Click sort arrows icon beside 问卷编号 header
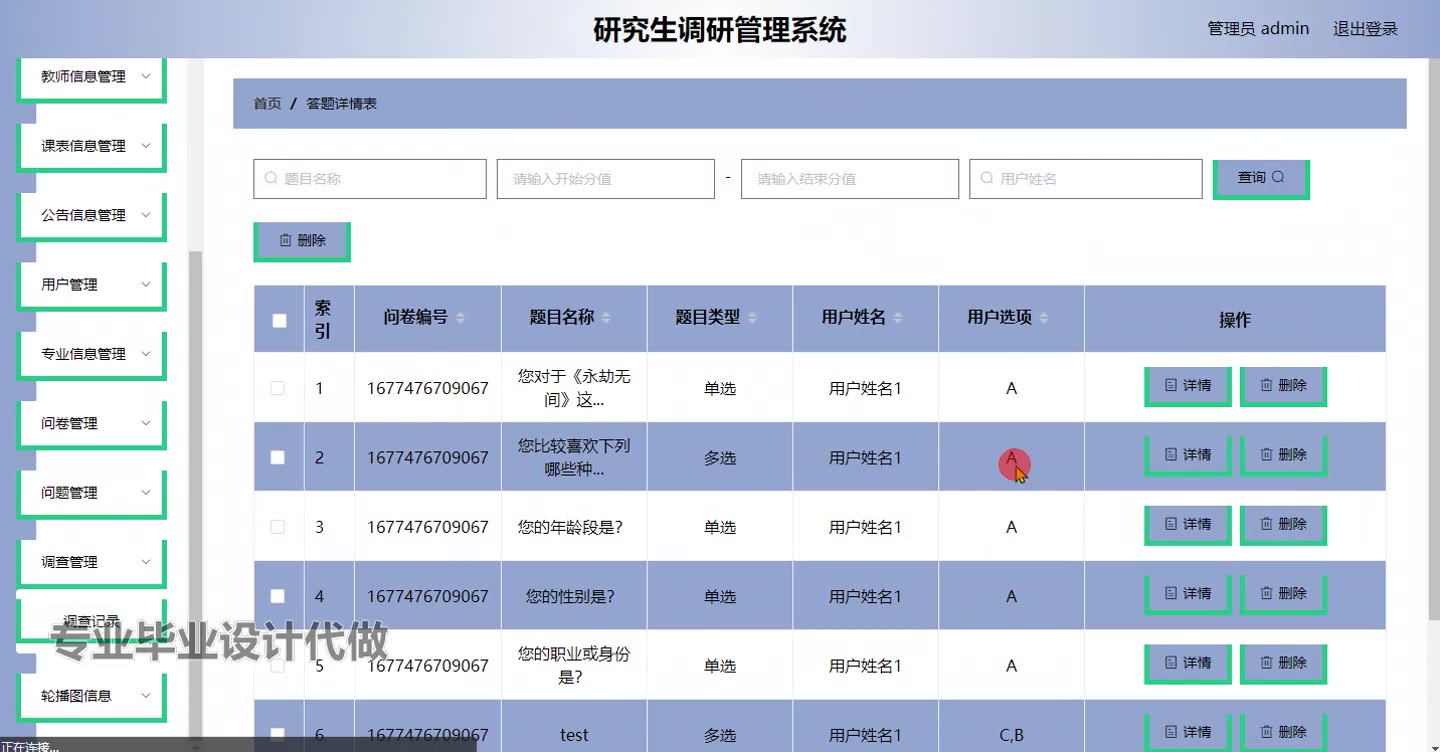 pyautogui.click(x=461, y=318)
